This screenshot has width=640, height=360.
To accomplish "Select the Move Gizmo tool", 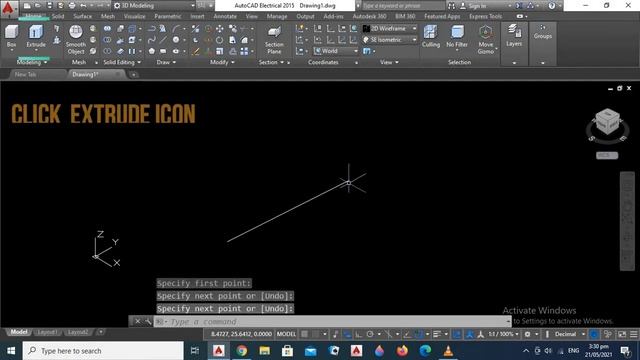I will (486, 40).
